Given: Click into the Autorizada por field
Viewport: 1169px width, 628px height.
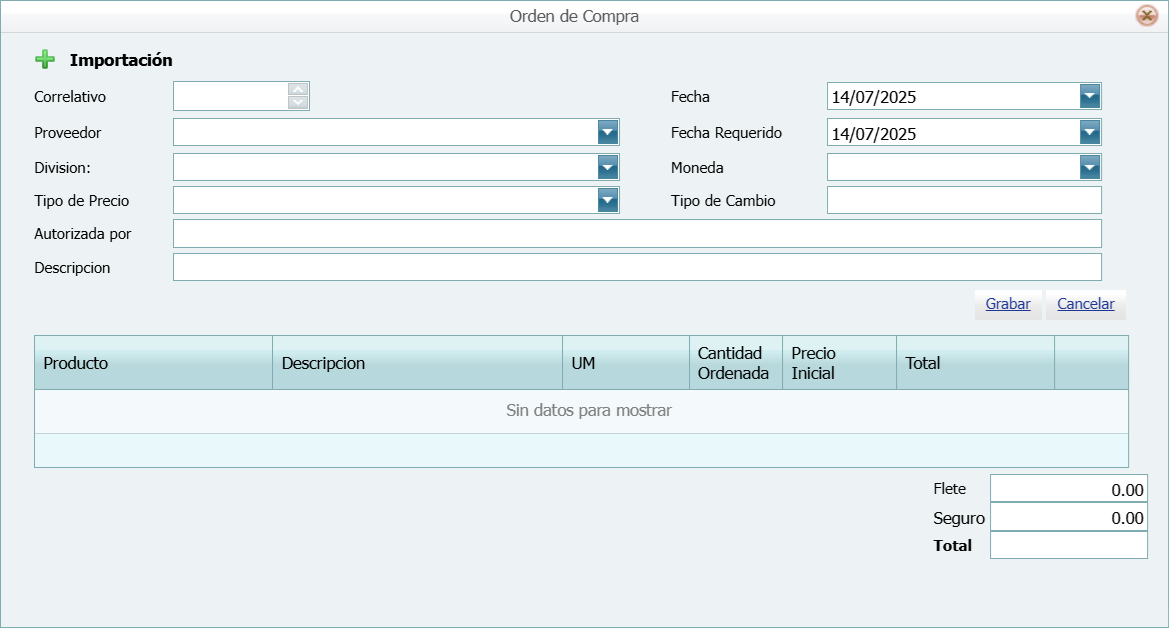Looking at the screenshot, I should (x=636, y=234).
